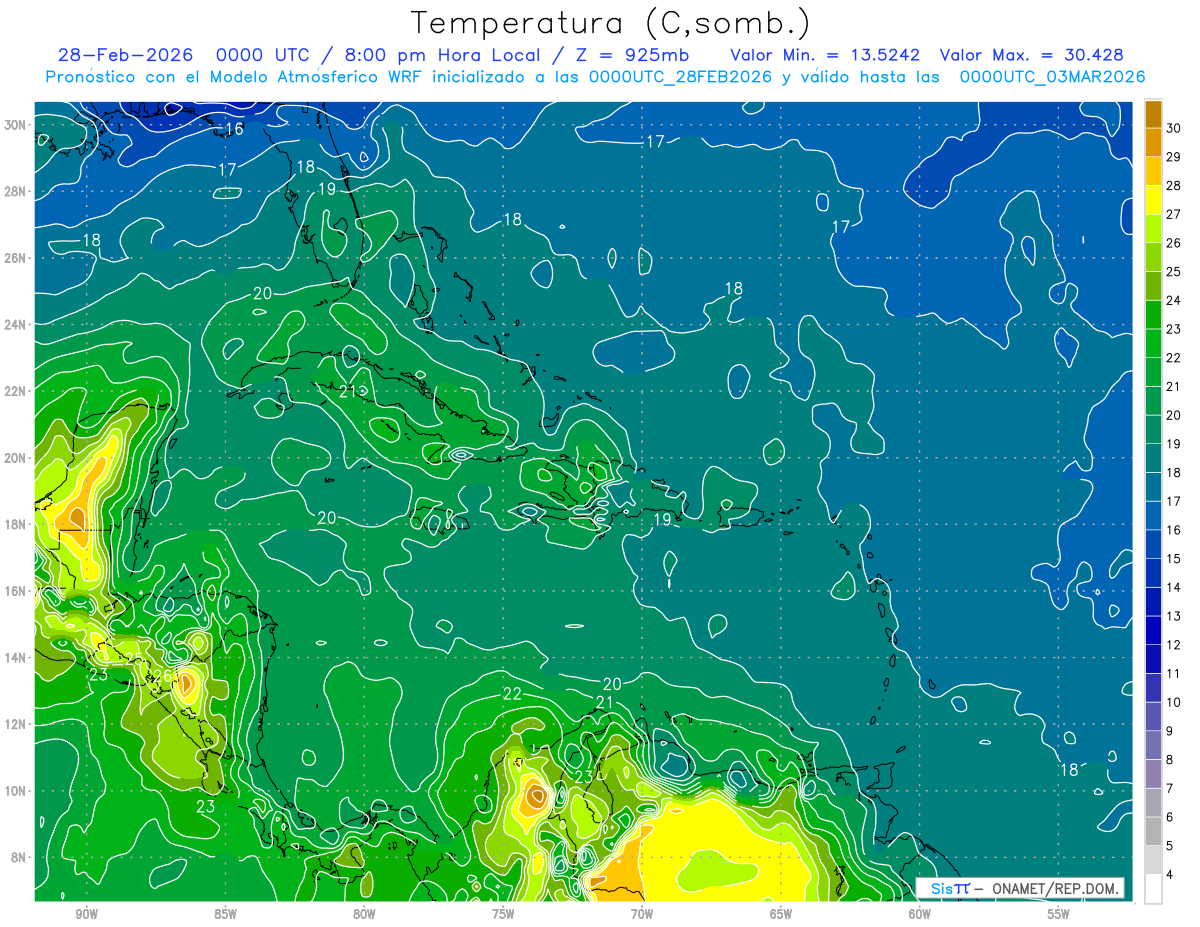Pick the dark blue swatch between 13 and 14

[x=1153, y=602]
